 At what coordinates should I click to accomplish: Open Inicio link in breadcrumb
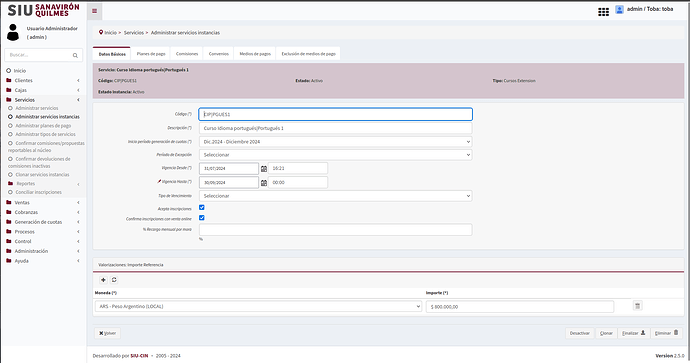(110, 33)
